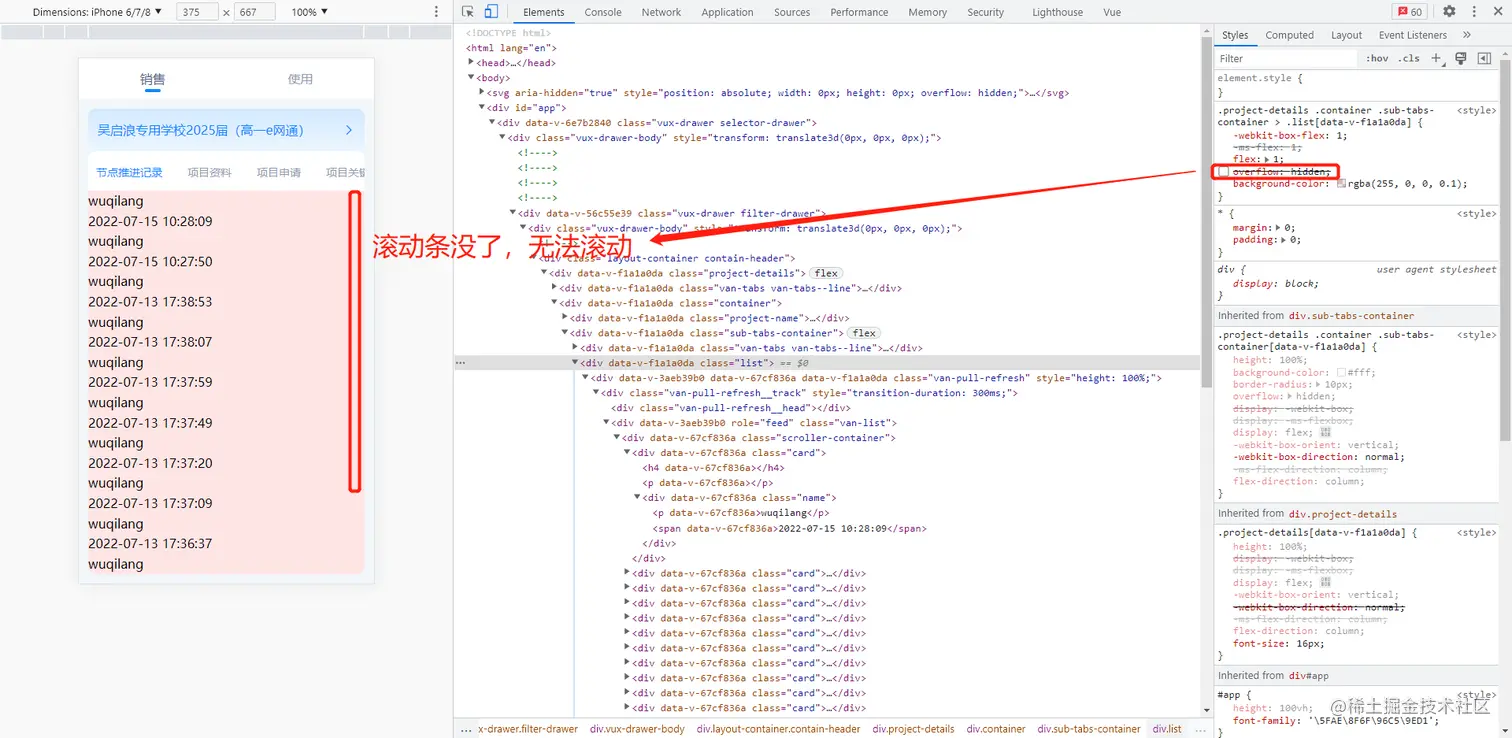The width and height of the screenshot is (1512, 738).
Task: Open the ellipsis actions on the selected list node
Action: pos(460,363)
